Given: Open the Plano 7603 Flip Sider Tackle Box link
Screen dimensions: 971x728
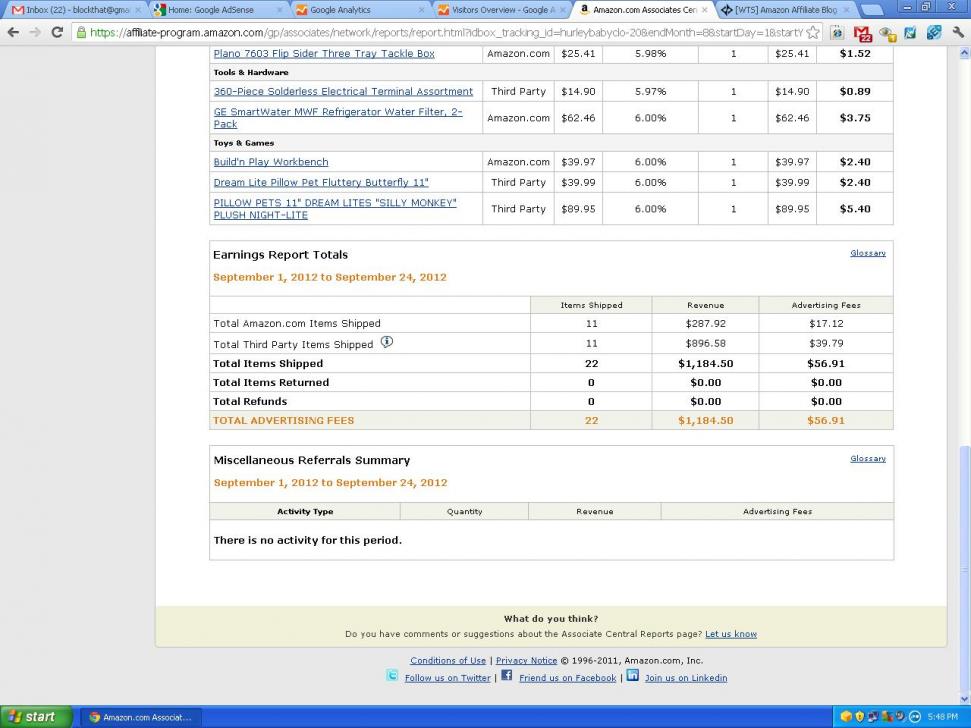Looking at the screenshot, I should pos(324,54).
